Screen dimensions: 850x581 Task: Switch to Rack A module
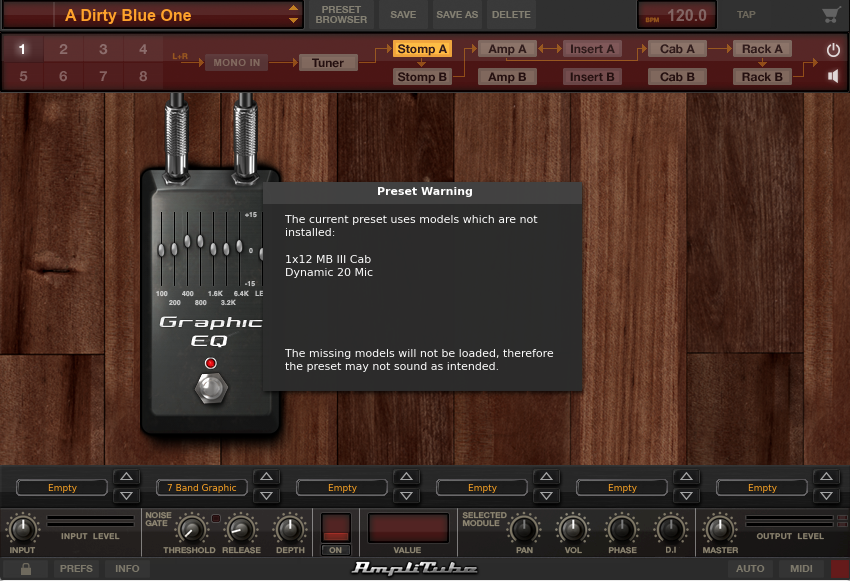coord(762,49)
